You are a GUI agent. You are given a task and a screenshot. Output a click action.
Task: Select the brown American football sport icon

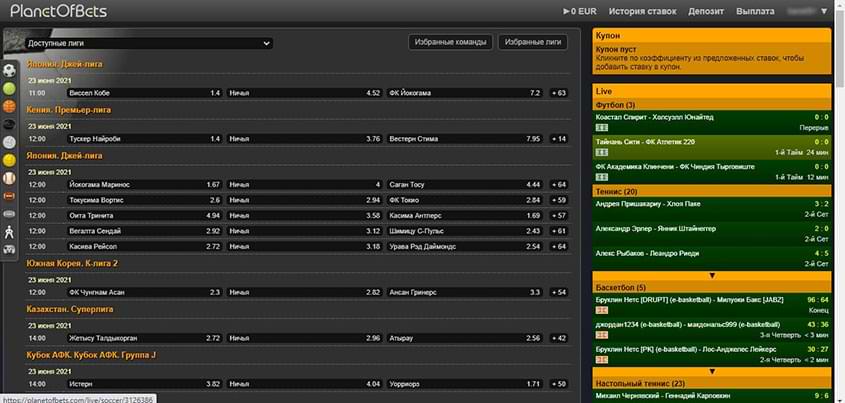click(x=9, y=196)
